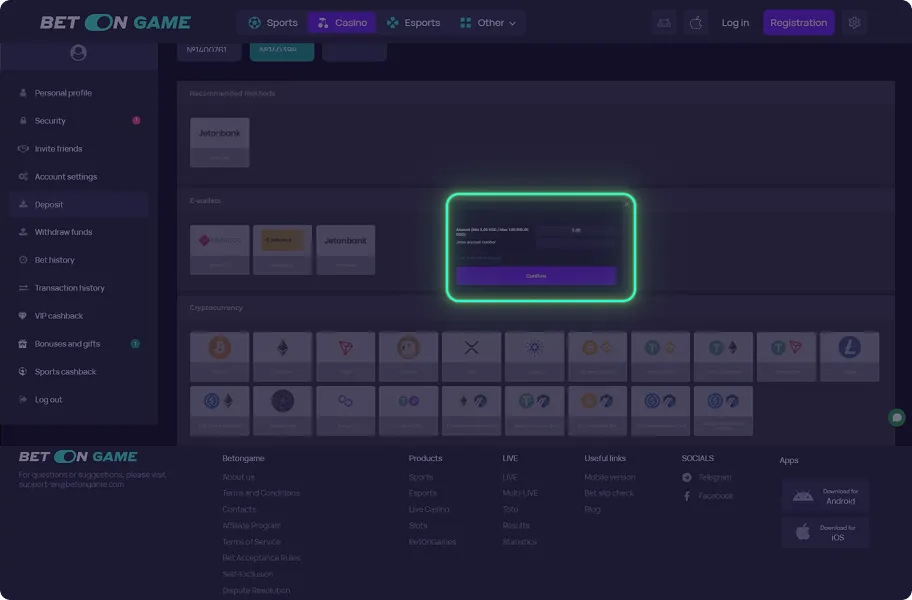Screen dimensions: 912x600
Task: Click the deposit Amount input field
Action: coord(576,230)
